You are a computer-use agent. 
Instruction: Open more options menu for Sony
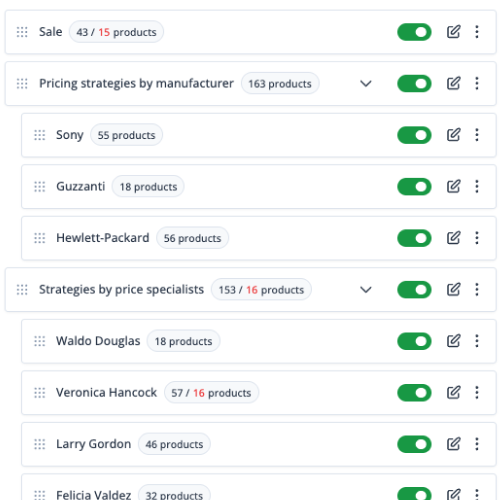coord(477,135)
